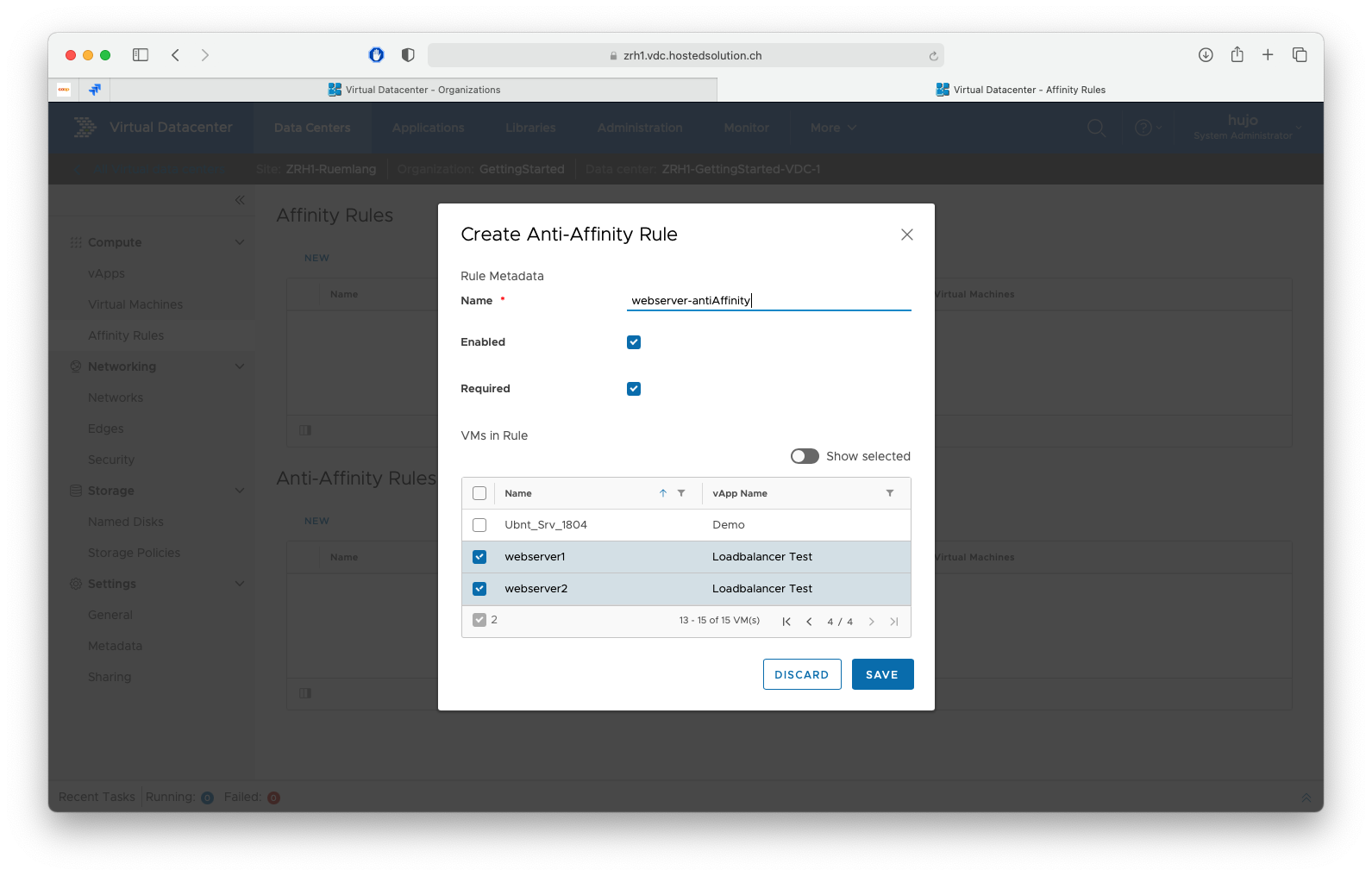
Task: Open Safari downloads icon
Action: (x=1206, y=55)
